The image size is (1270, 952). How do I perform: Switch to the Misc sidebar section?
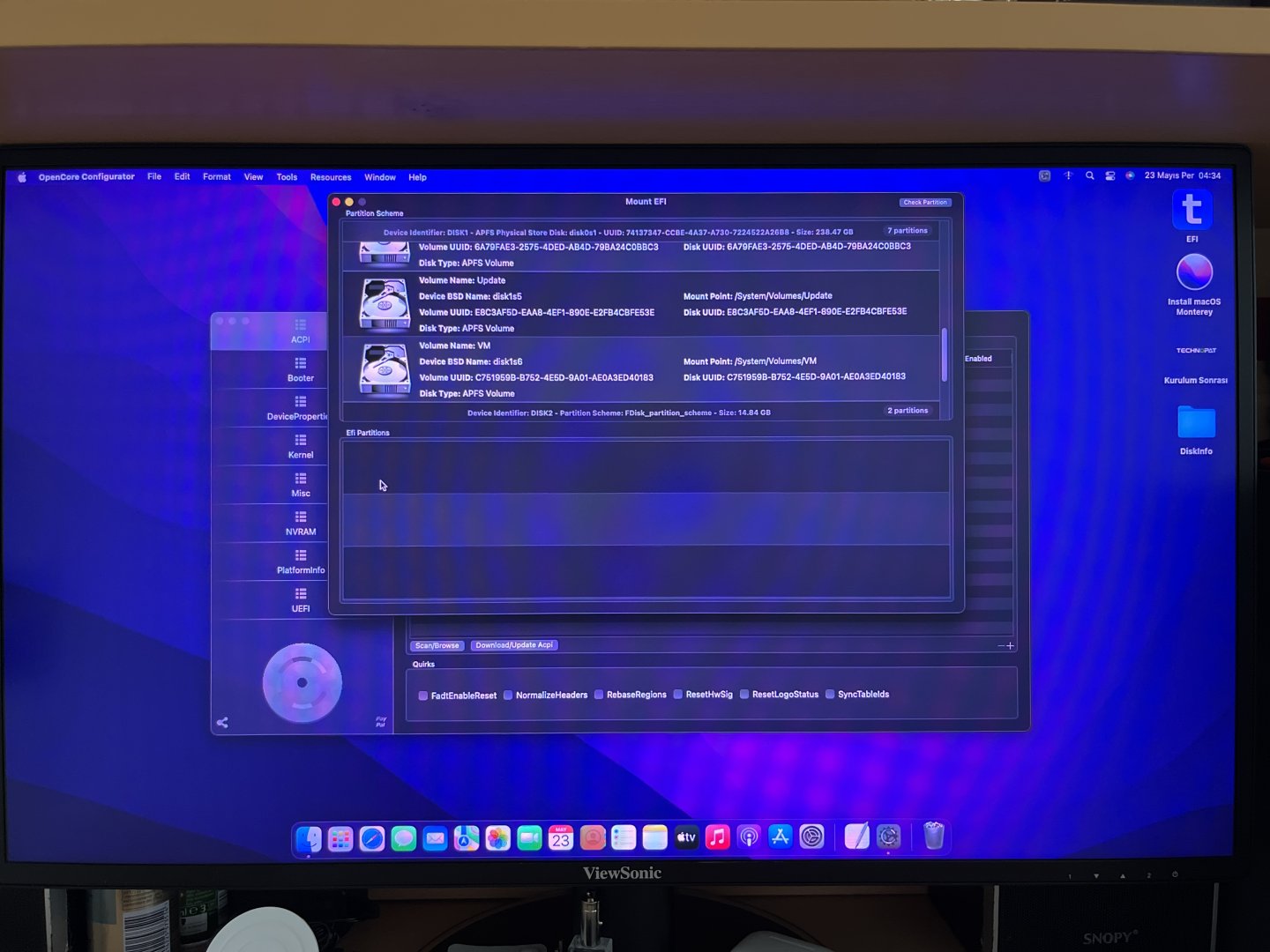301,486
